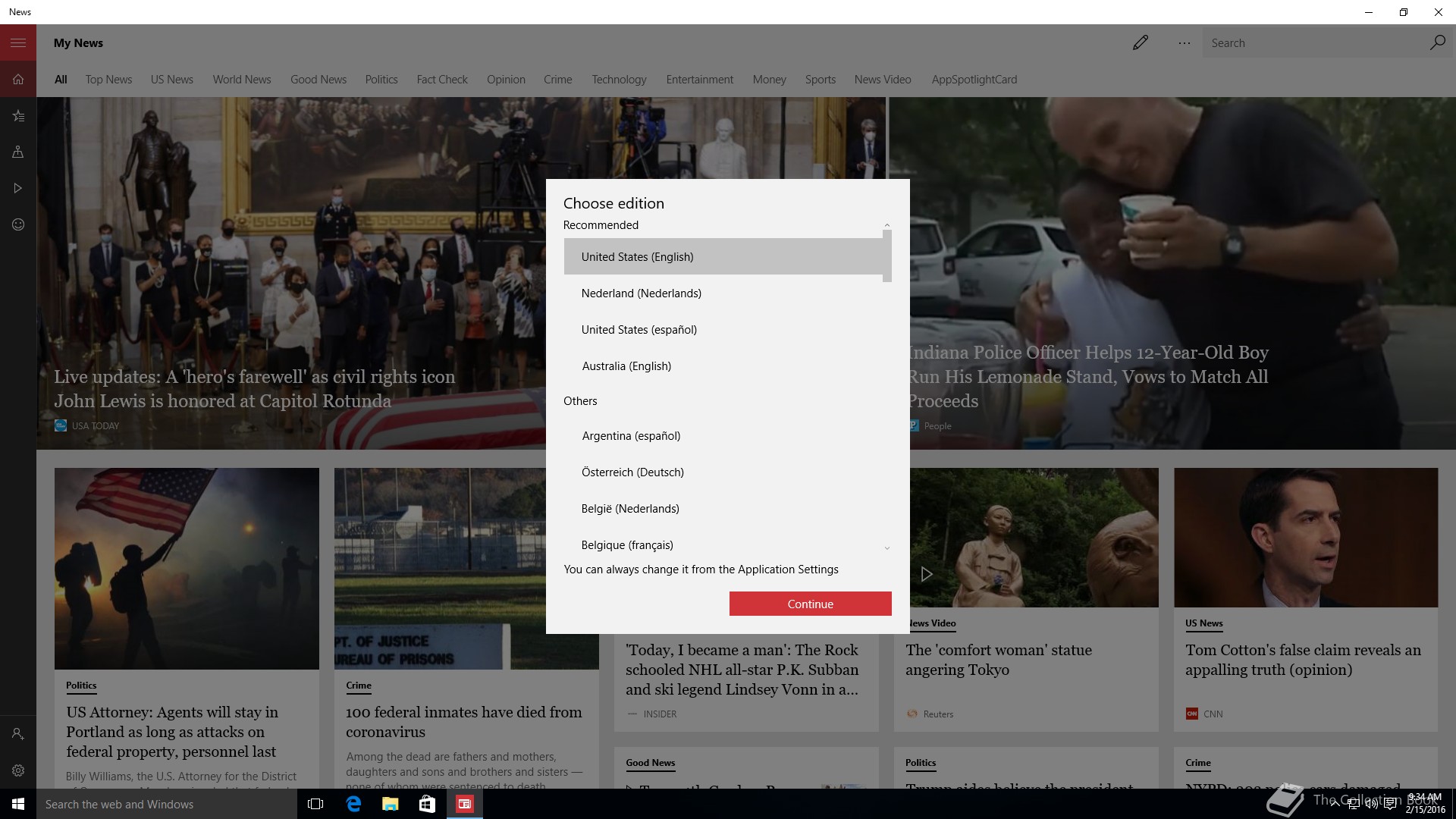Open 100 federal inmates coronavirus article
Screen dimensions: 1456x819
(x=463, y=722)
